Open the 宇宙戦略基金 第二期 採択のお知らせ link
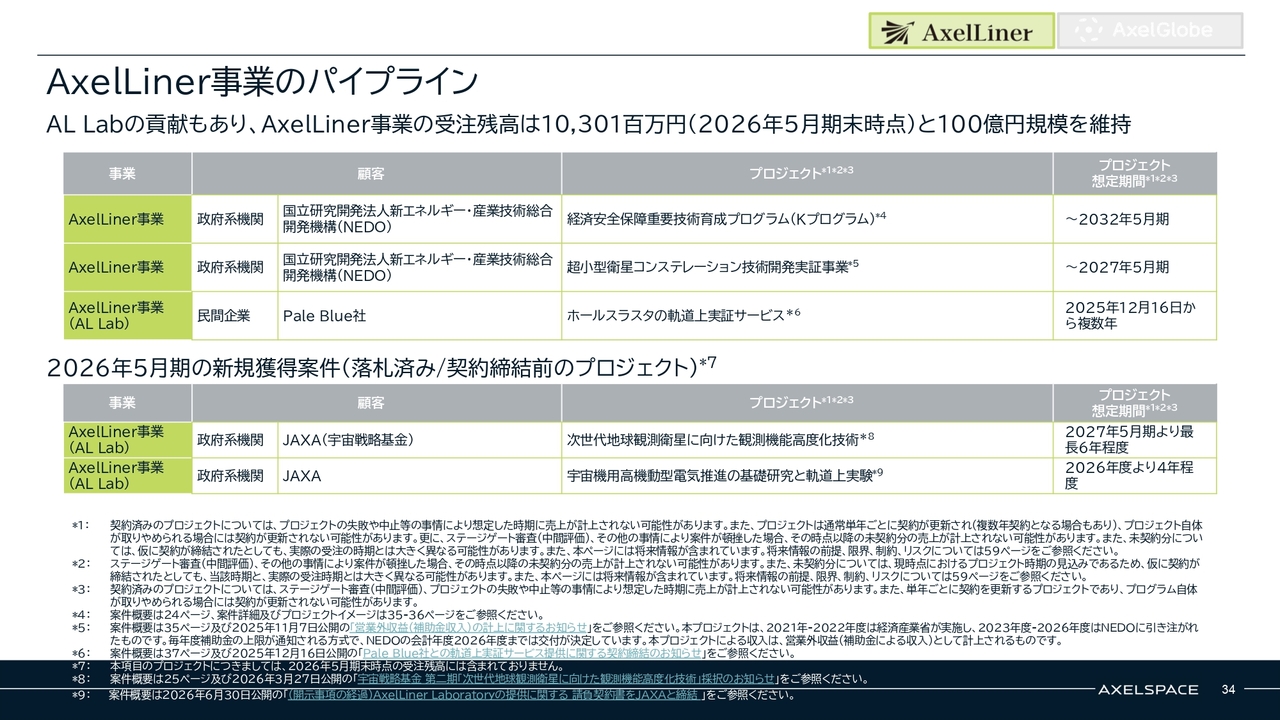The image size is (1280, 720). [568, 679]
